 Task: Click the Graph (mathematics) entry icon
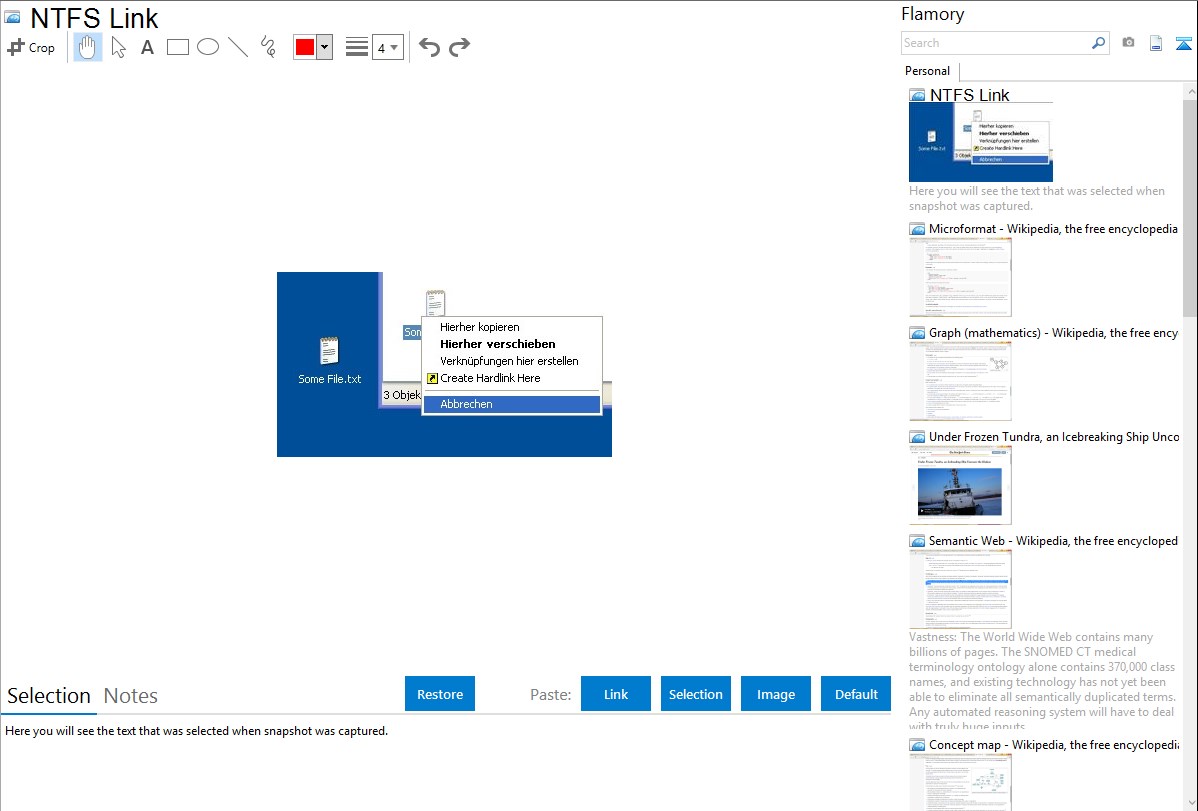point(918,333)
